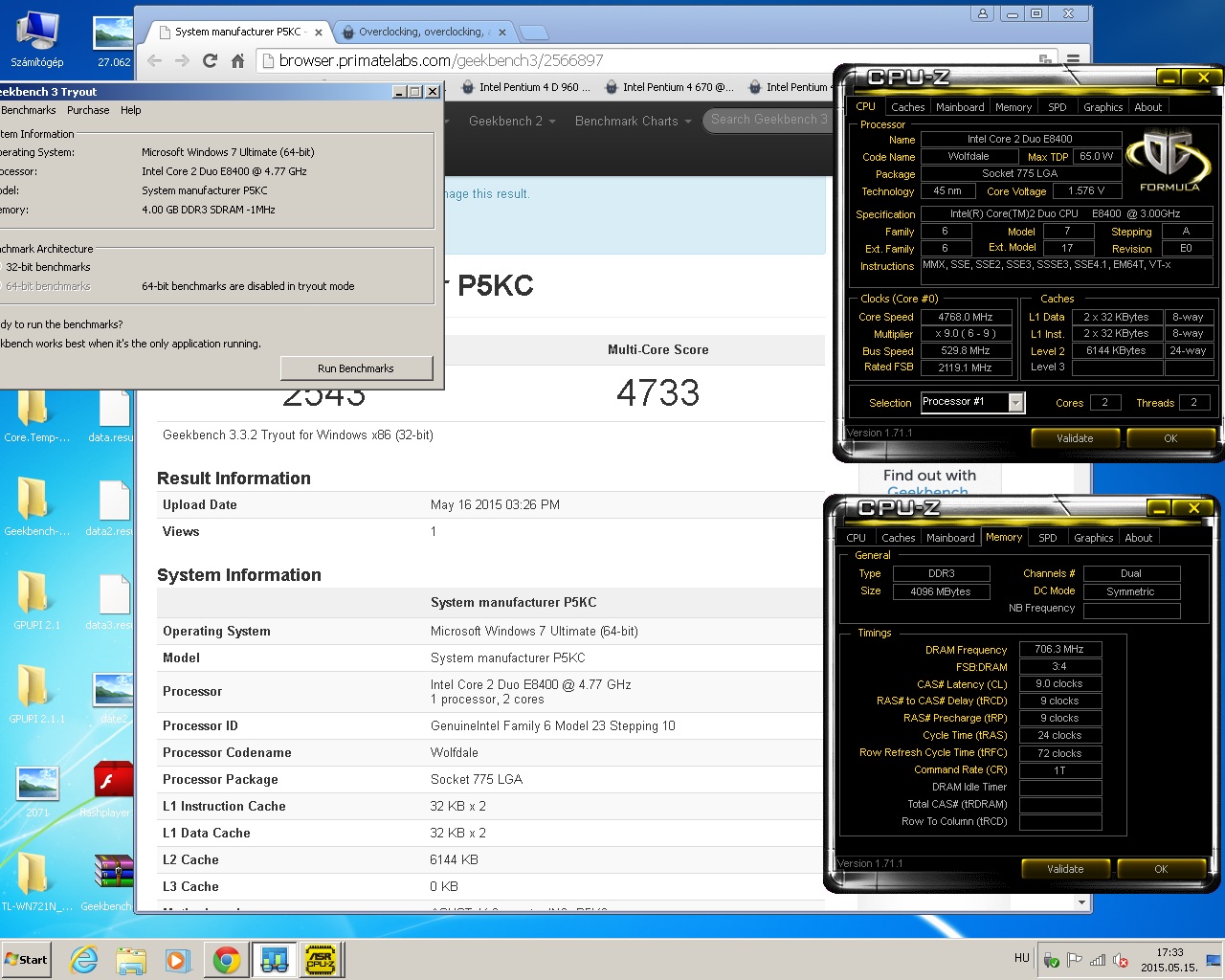Open Chrome's hamburger menu
The height and width of the screenshot is (980, 1225).
1073,60
